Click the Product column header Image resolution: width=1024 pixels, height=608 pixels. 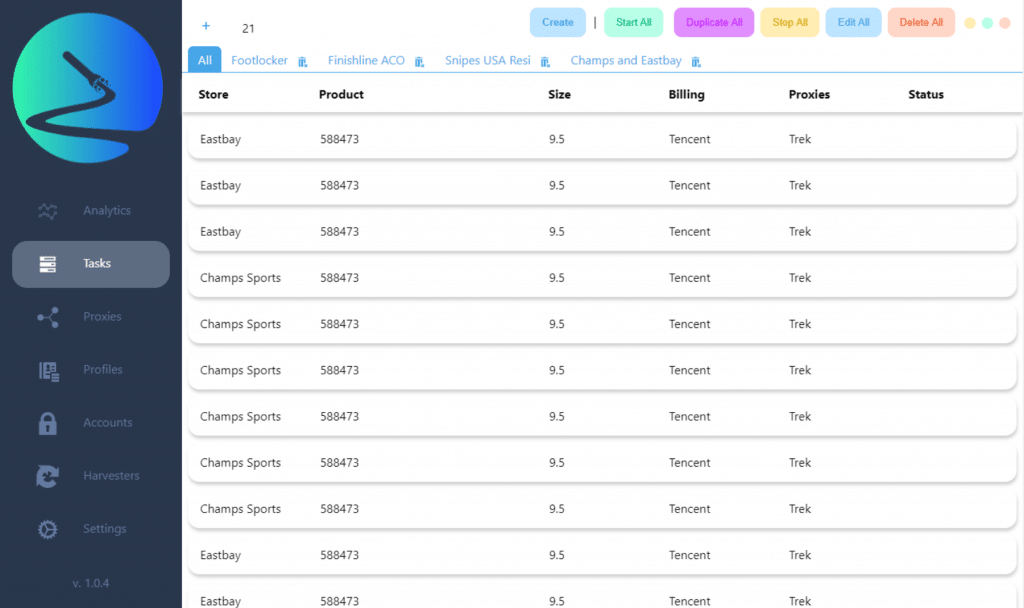pos(341,95)
